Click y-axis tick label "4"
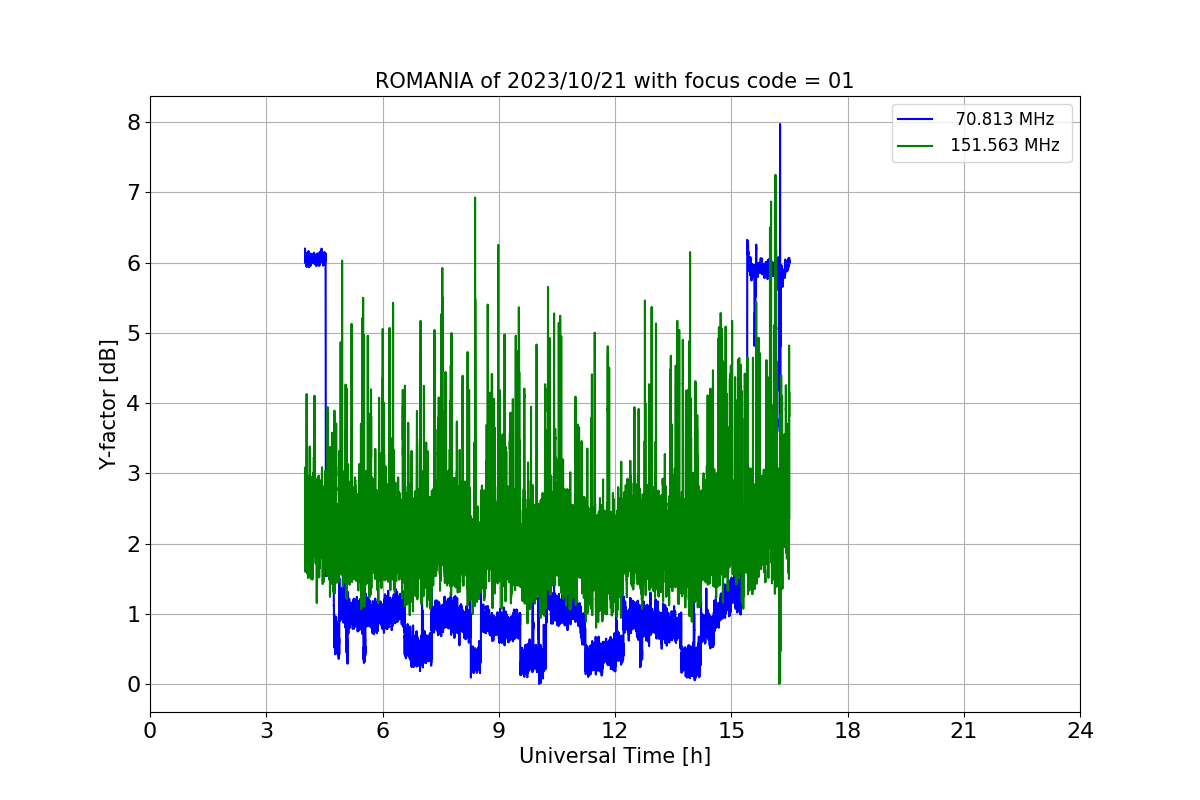 (133, 403)
